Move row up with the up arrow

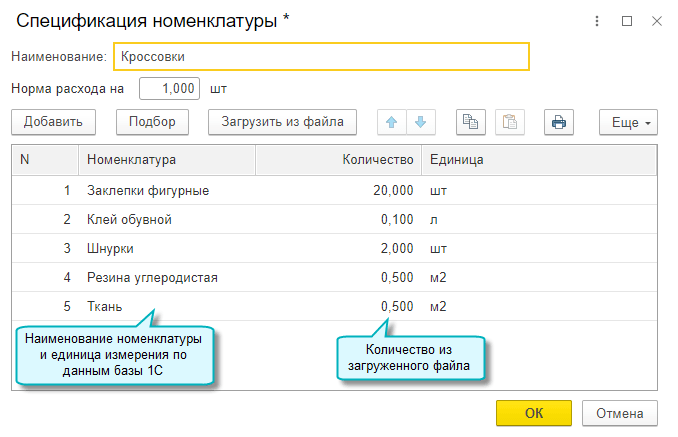[392, 122]
